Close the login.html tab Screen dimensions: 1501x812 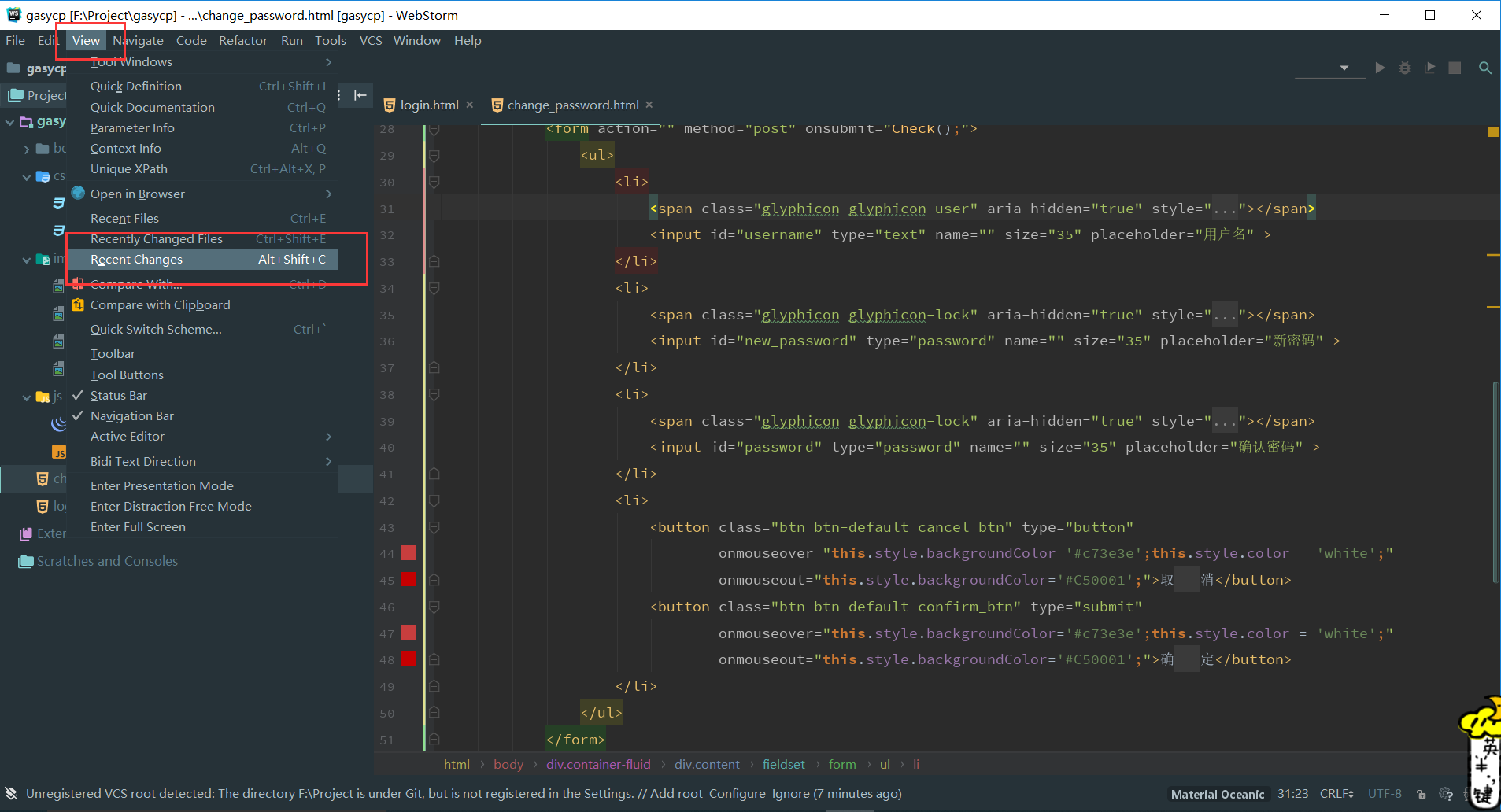coord(470,105)
